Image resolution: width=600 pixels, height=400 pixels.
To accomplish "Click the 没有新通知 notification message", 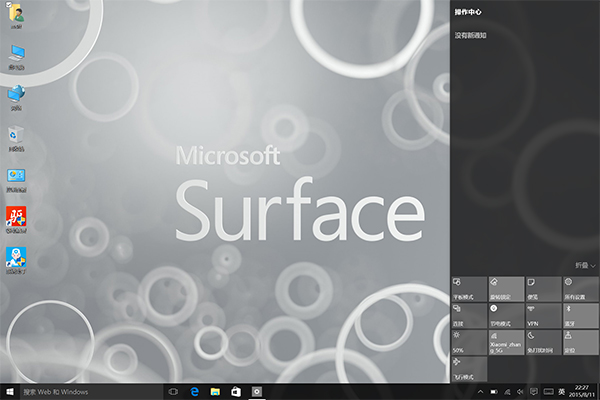I will click(x=470, y=35).
